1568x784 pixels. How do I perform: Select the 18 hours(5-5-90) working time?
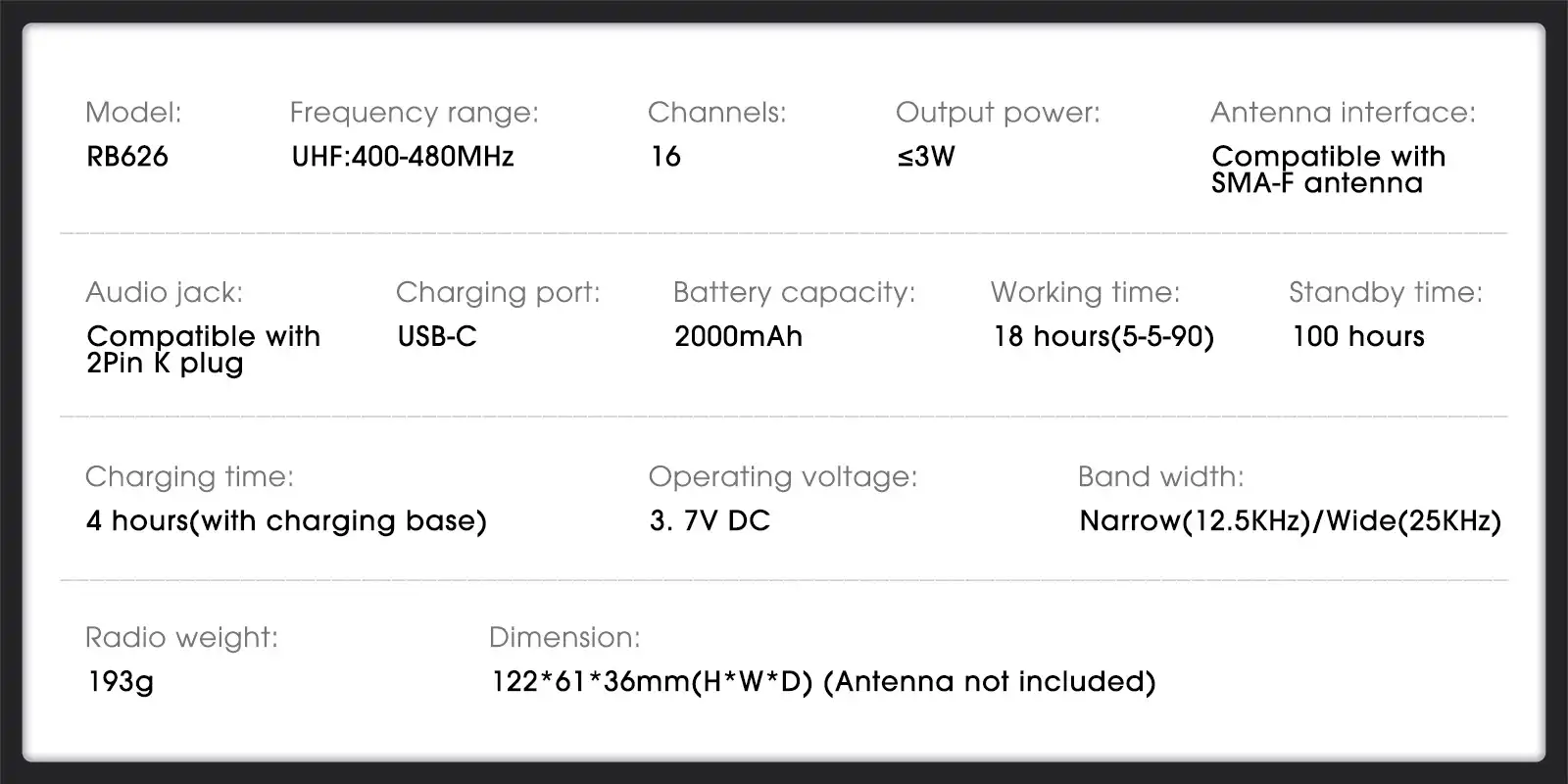click(x=1103, y=337)
